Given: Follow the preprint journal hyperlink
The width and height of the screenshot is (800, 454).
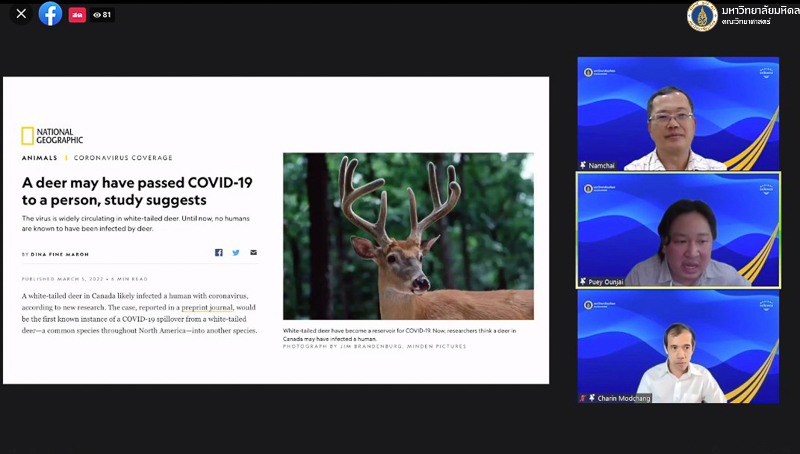Looking at the screenshot, I should click(x=205, y=309).
